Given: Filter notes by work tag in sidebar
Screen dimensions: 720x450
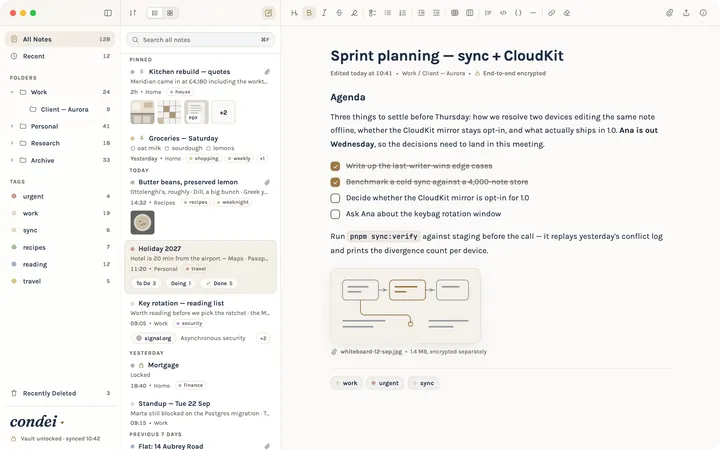Looking at the screenshot, I should click(60, 213).
